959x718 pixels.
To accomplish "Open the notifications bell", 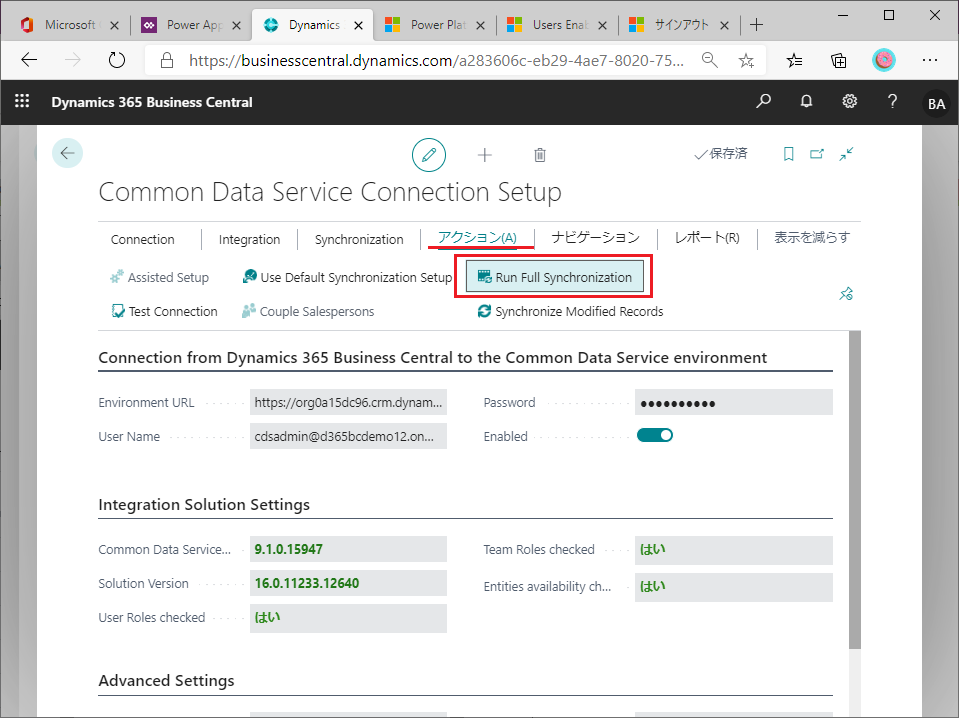I will click(x=807, y=101).
